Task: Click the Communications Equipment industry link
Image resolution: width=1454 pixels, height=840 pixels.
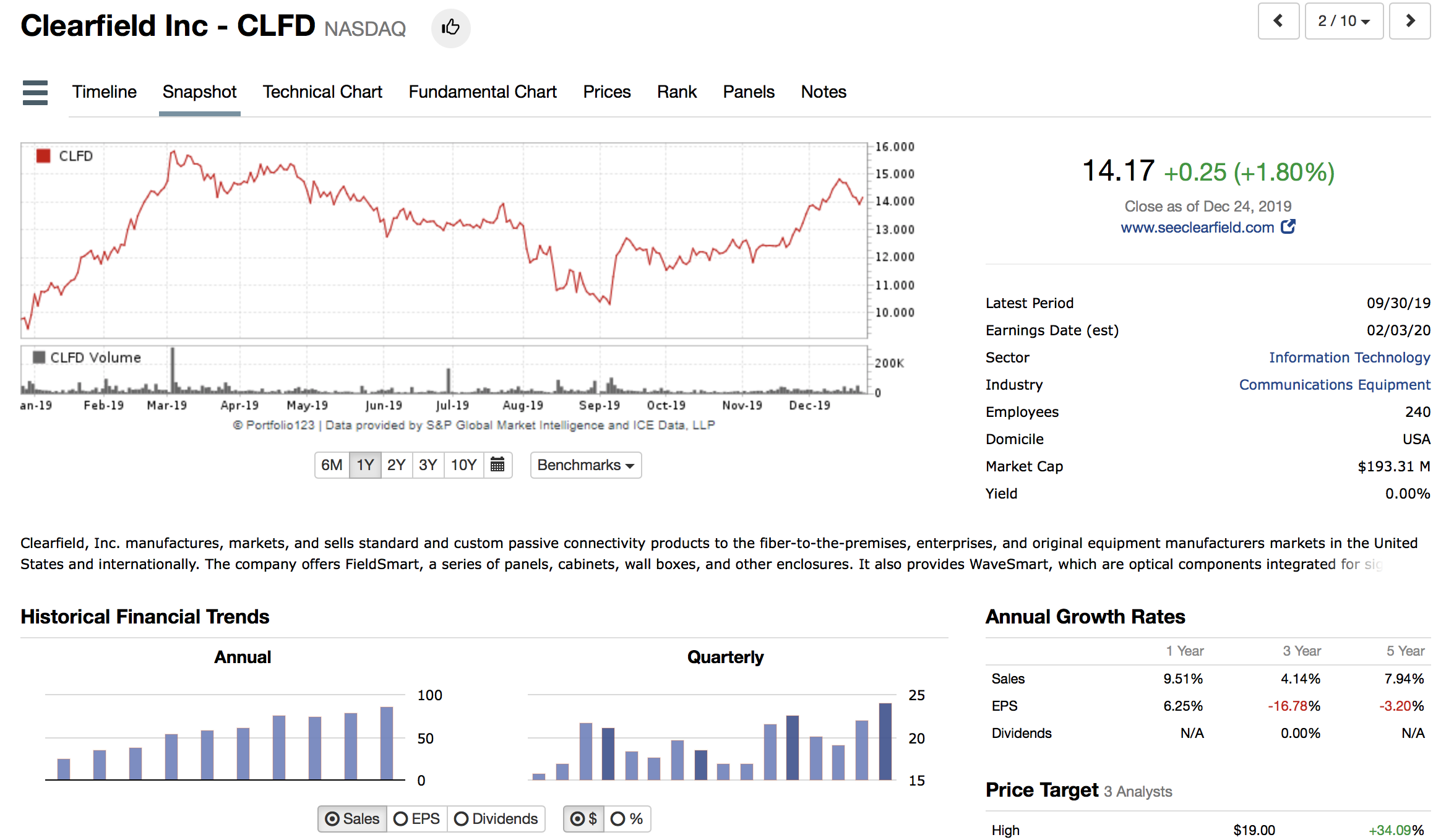Action: [x=1334, y=385]
